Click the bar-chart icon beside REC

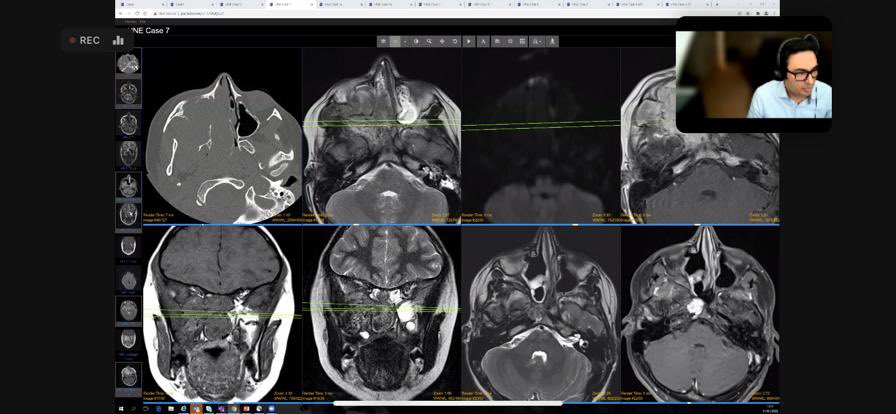pos(118,40)
